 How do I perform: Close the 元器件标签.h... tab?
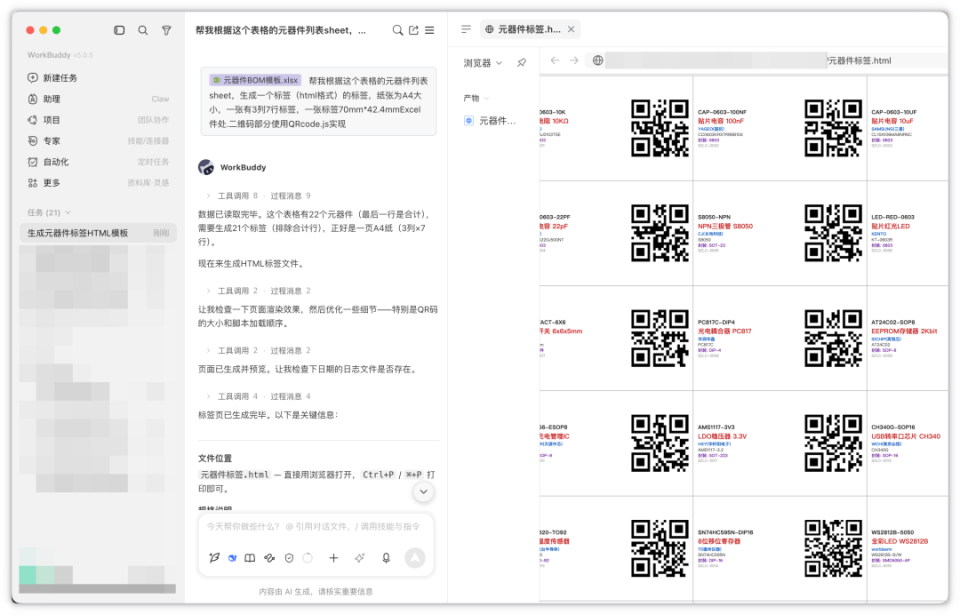click(x=571, y=29)
